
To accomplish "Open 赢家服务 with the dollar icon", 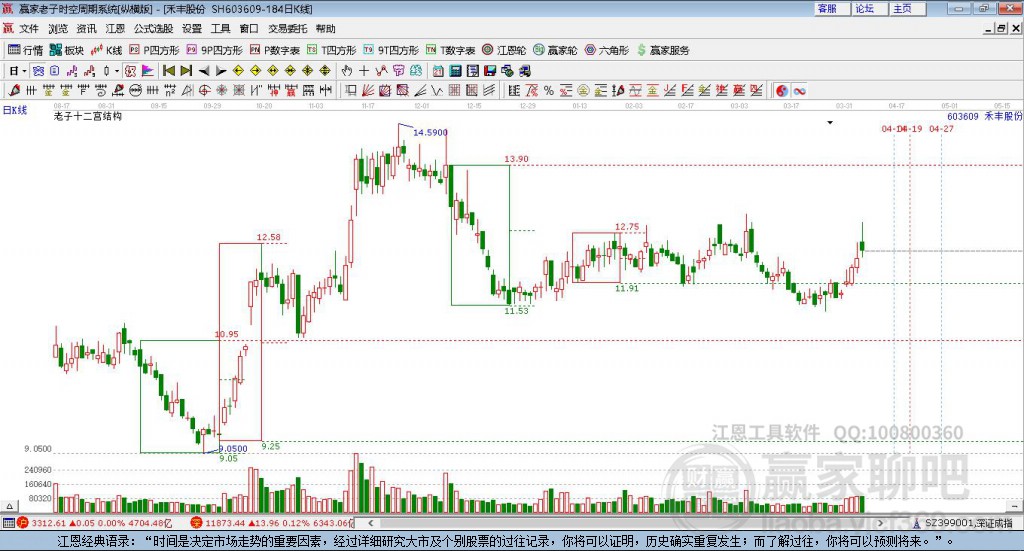I will (663, 50).
